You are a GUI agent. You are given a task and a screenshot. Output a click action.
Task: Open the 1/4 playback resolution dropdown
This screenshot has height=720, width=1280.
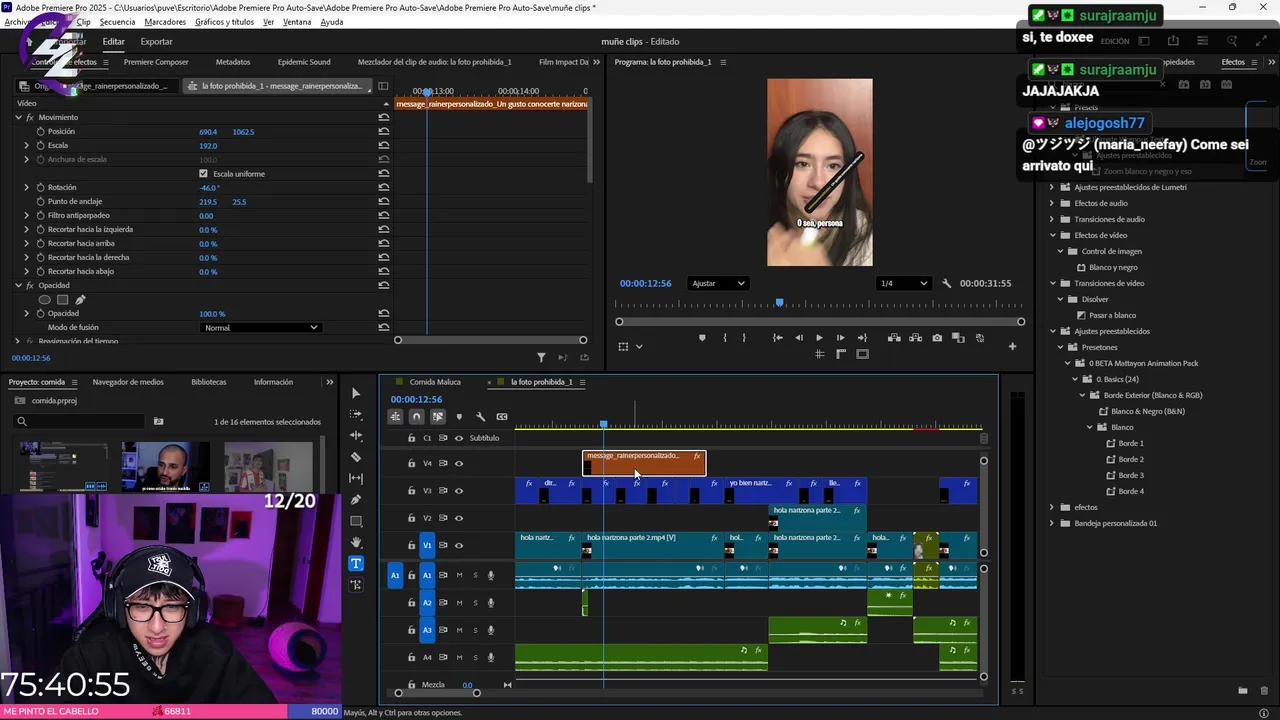[x=903, y=283]
